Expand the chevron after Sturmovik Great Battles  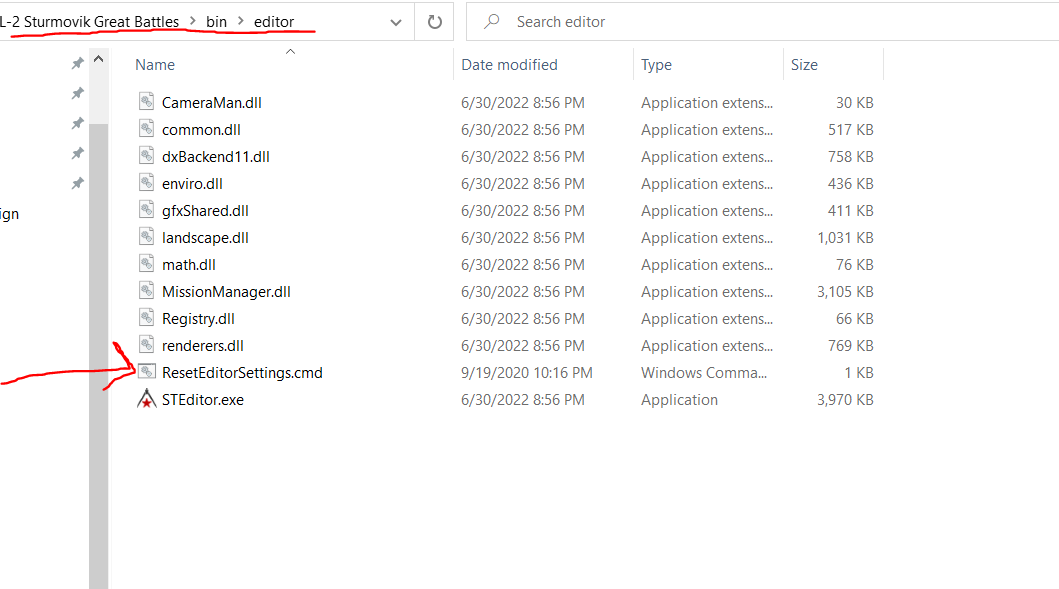coord(192,22)
